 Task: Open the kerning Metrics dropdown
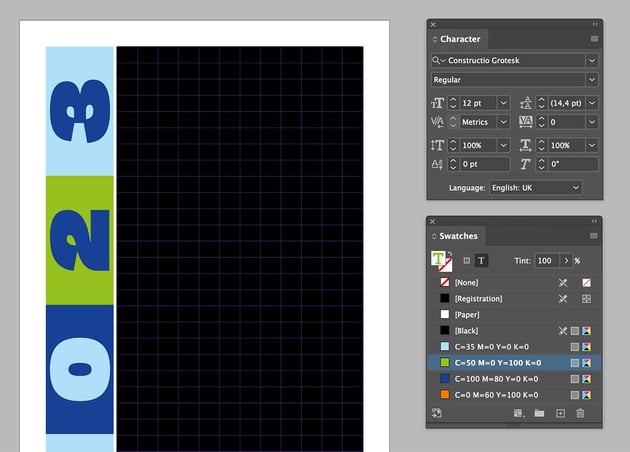click(503, 122)
